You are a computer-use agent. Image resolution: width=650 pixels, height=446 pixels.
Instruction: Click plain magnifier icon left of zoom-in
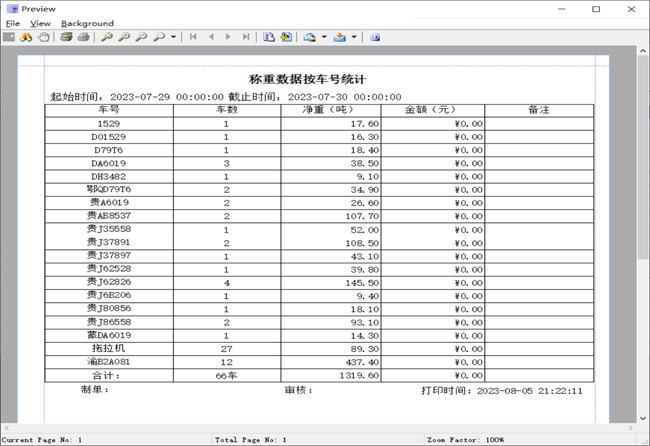pyautogui.click(x=107, y=37)
